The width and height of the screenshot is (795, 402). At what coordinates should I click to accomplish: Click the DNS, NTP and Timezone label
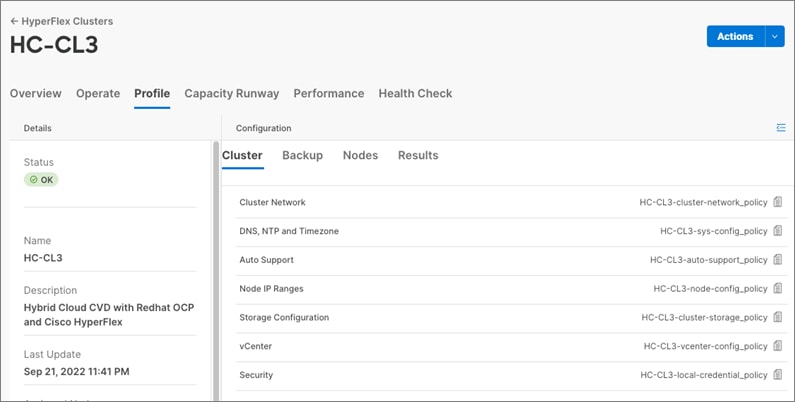(289, 231)
